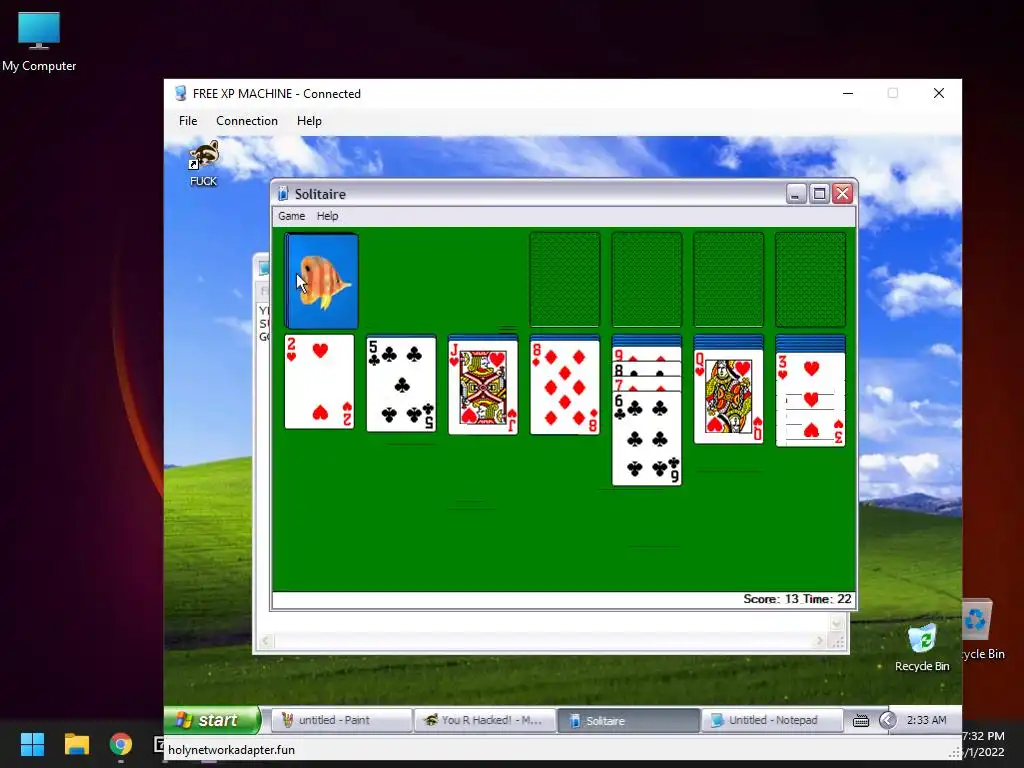Click the second empty foundation slot
1024x768 pixels.
[x=647, y=280]
